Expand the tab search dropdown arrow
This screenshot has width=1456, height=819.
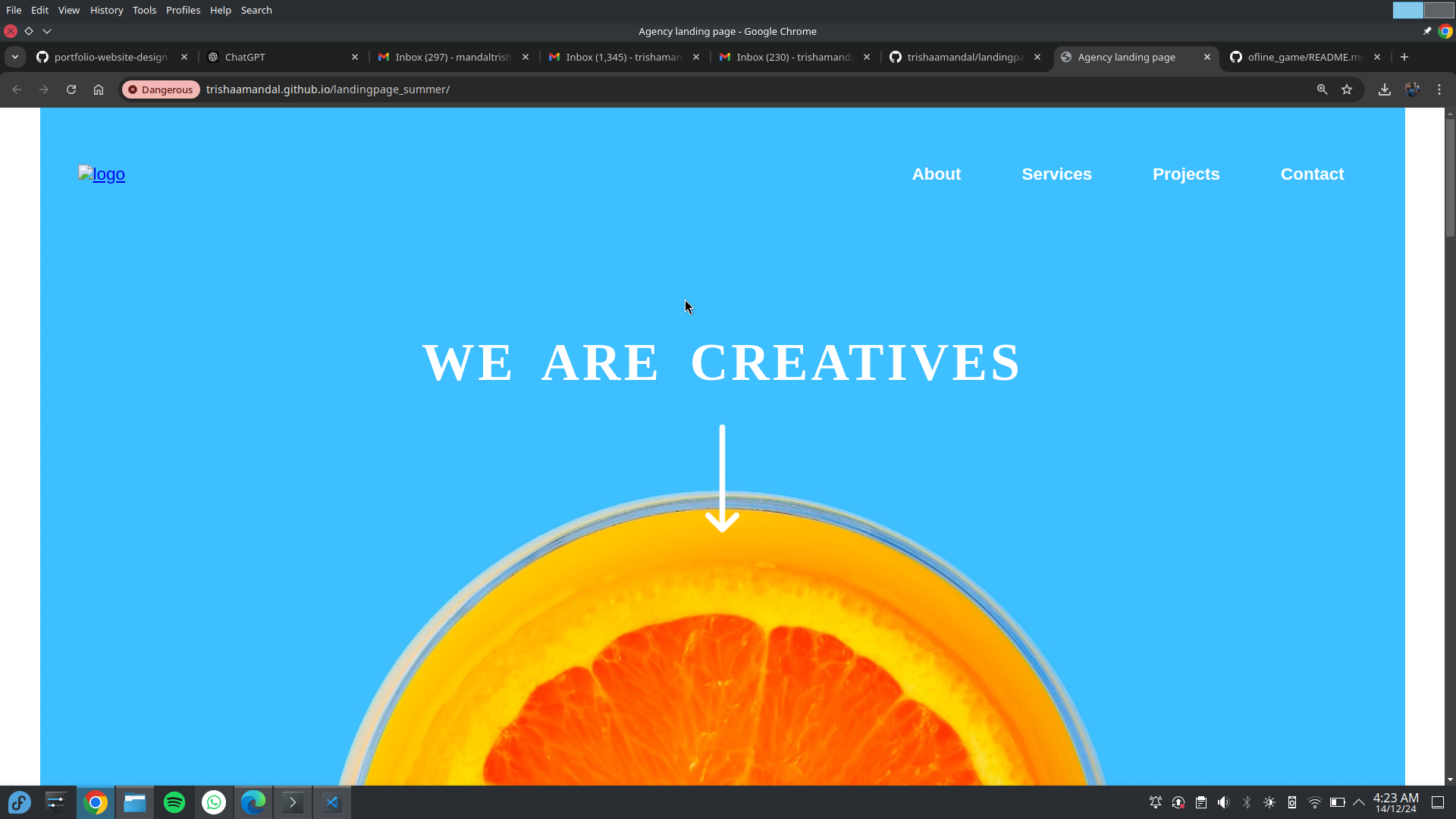tap(15, 57)
